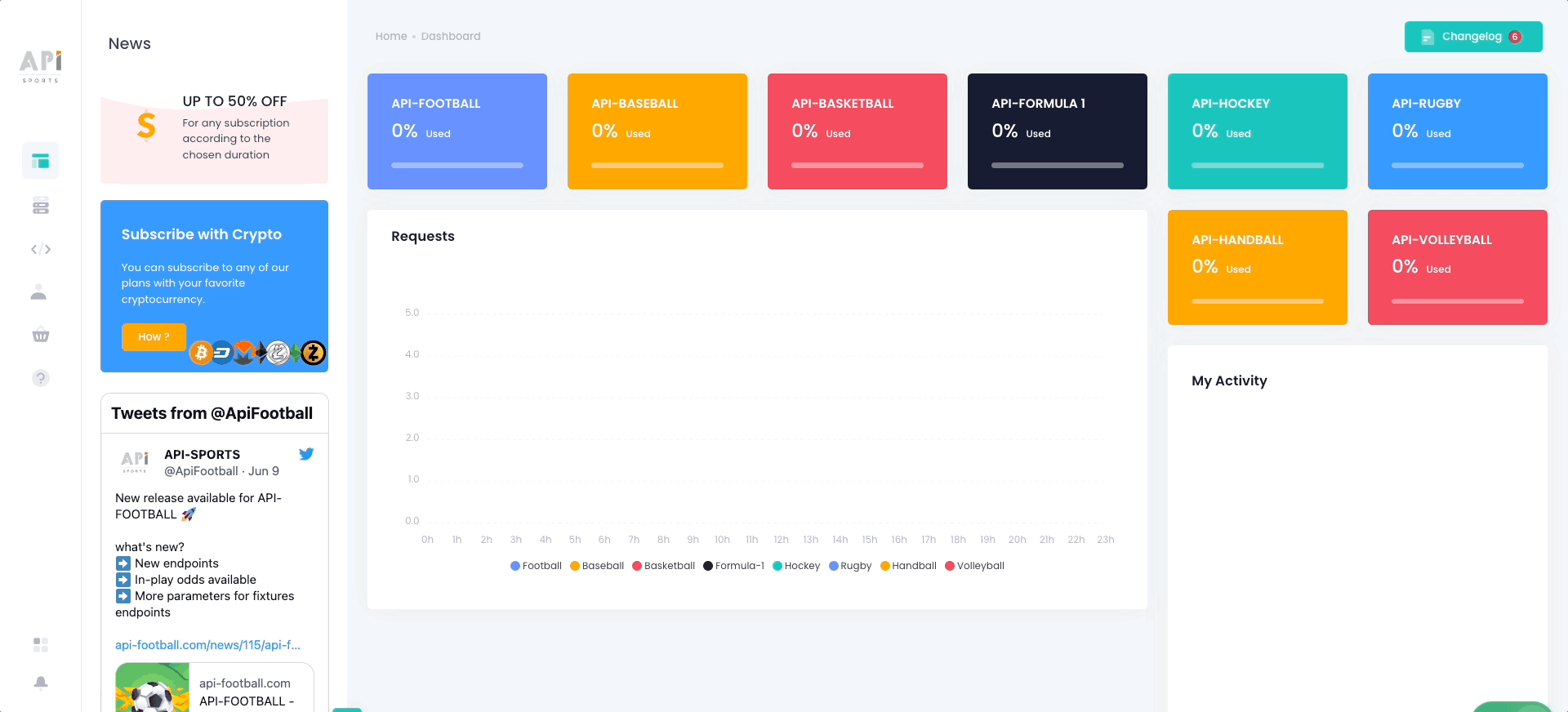Screen dimensions: 1568x712
Task: Click the tweet date Jun 9
Action: coord(264,471)
